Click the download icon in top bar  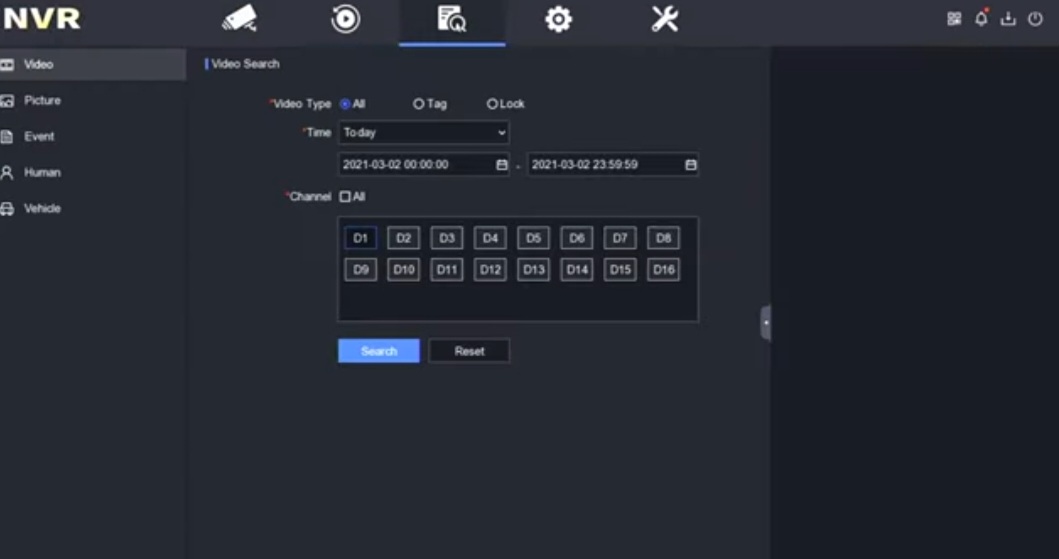[1008, 19]
